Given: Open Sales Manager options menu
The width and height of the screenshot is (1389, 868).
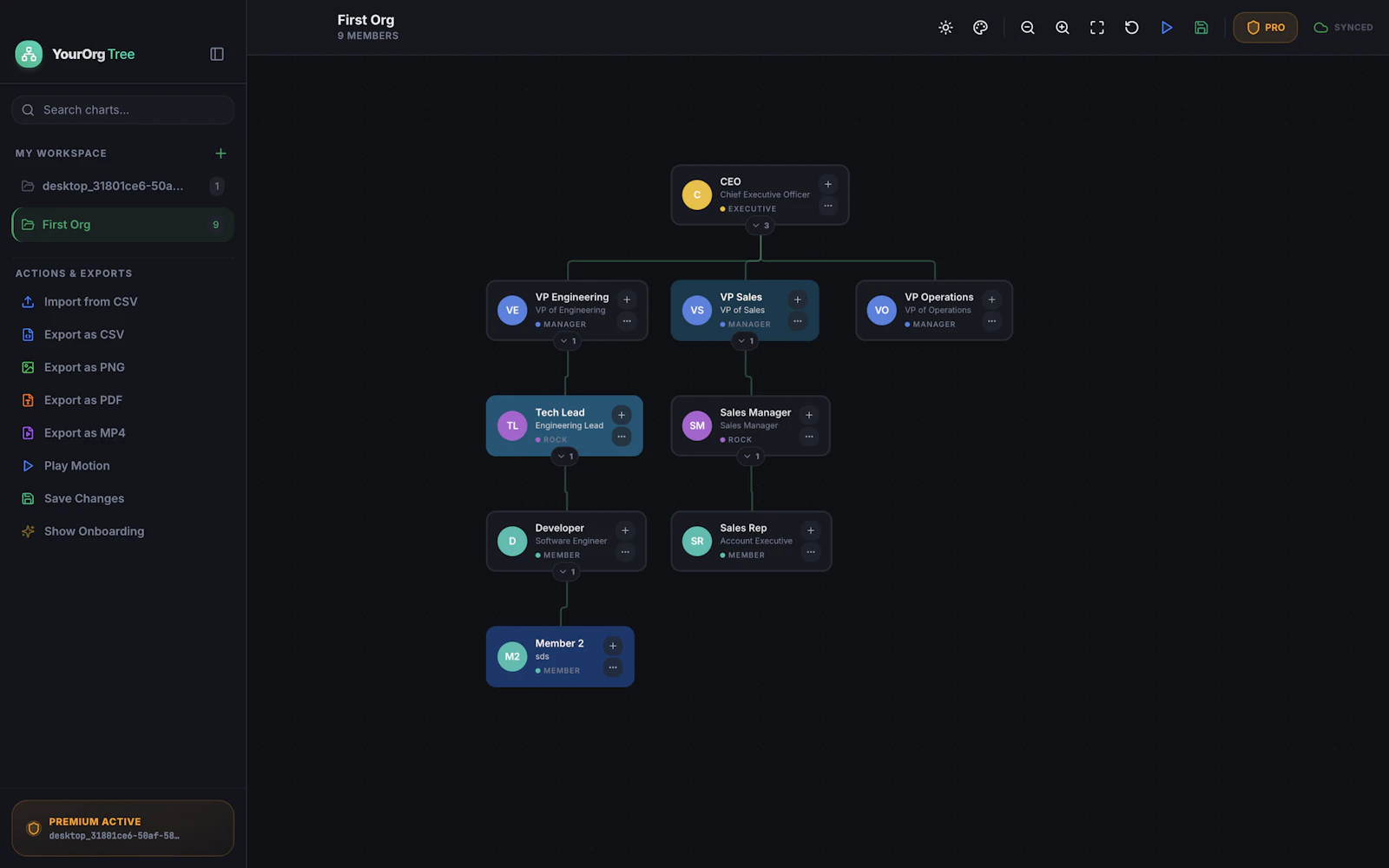Looking at the screenshot, I should tap(809, 437).
